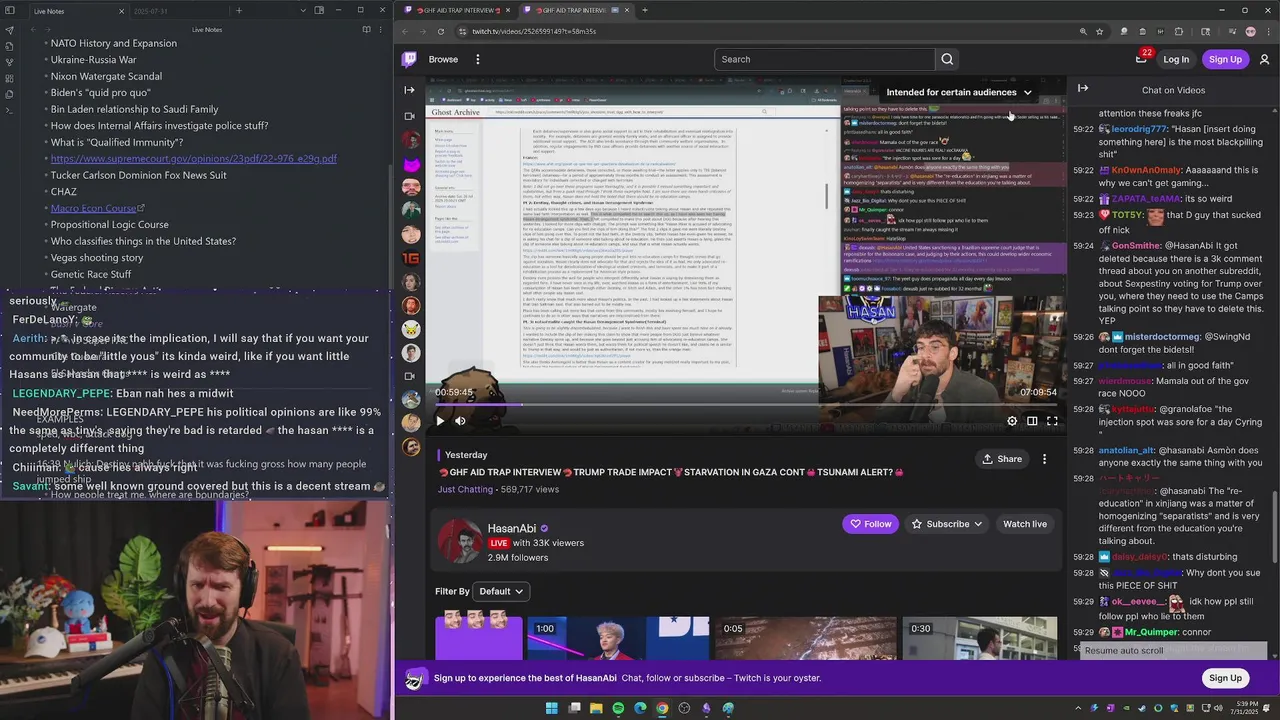This screenshot has width=1280, height=720.
Task: Open more options in notes title bar
Action: (x=379, y=30)
